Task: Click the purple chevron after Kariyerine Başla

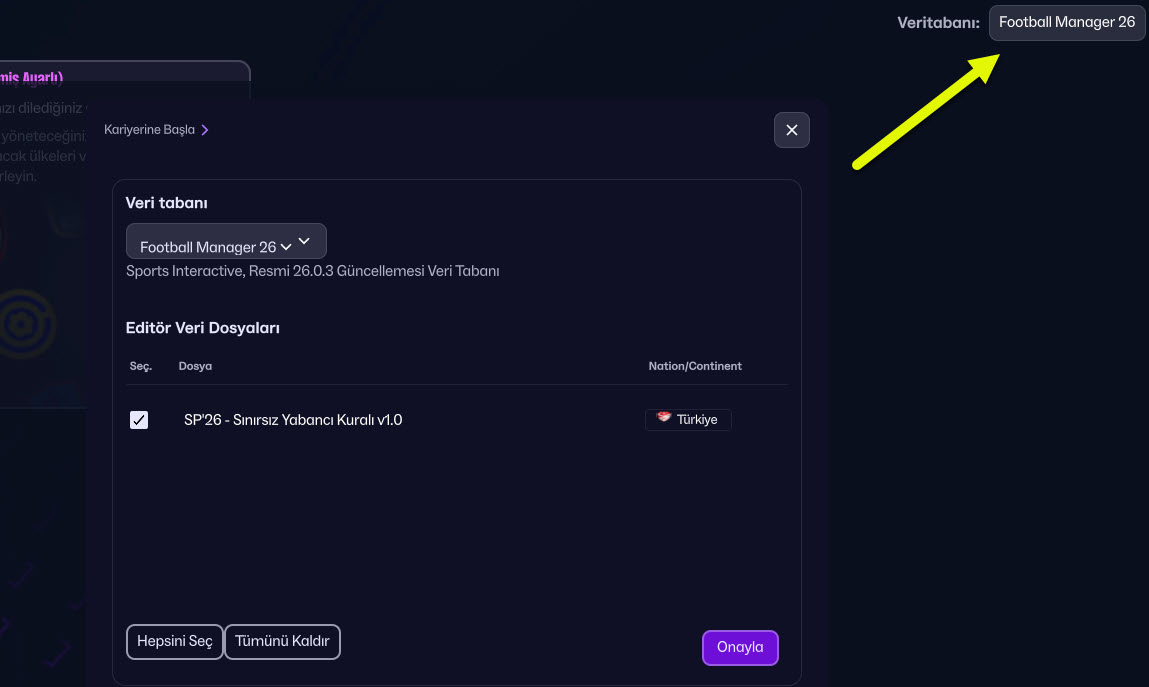Action: click(205, 130)
